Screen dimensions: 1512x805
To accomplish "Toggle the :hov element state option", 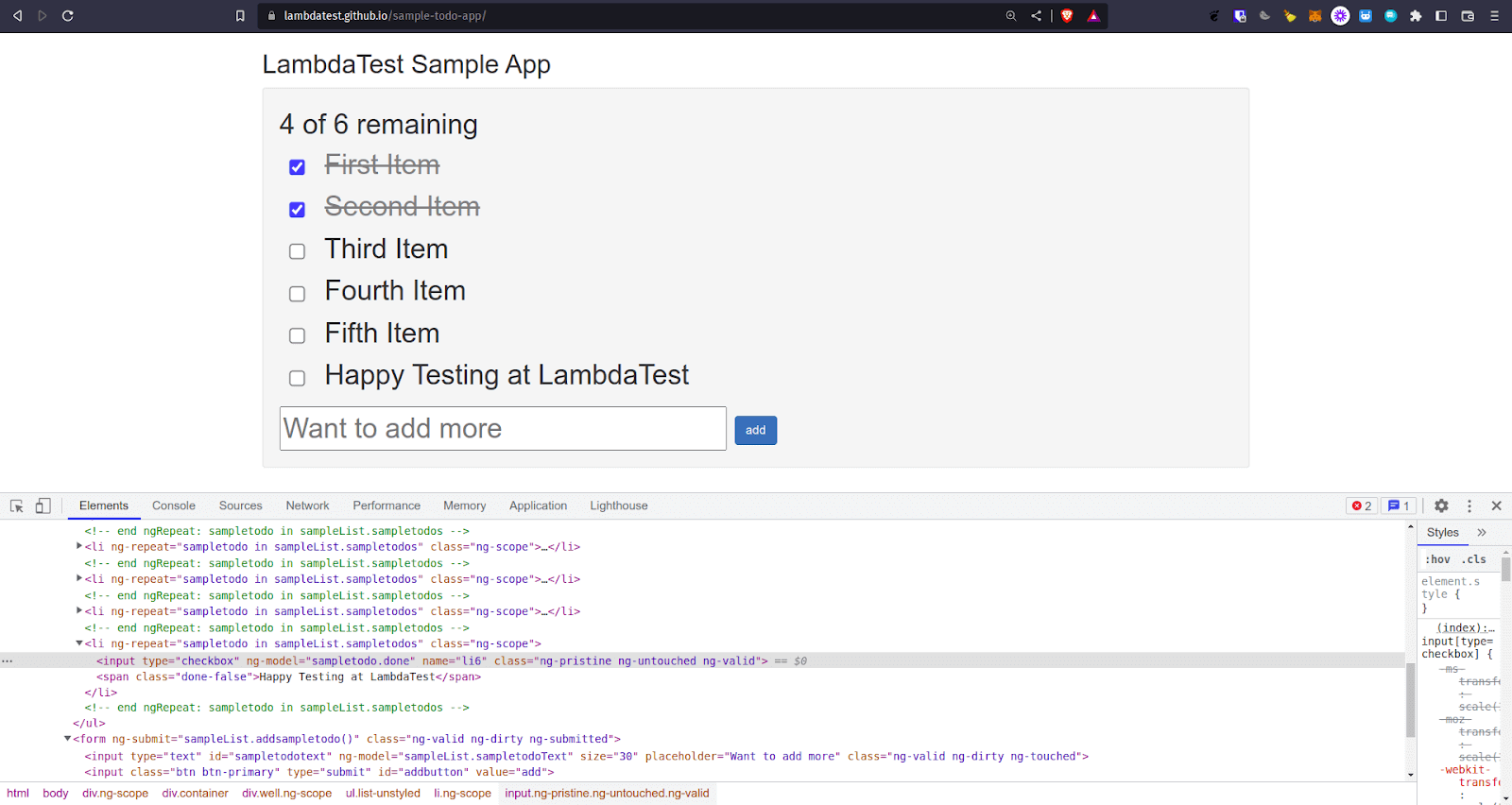I will (x=1437, y=559).
